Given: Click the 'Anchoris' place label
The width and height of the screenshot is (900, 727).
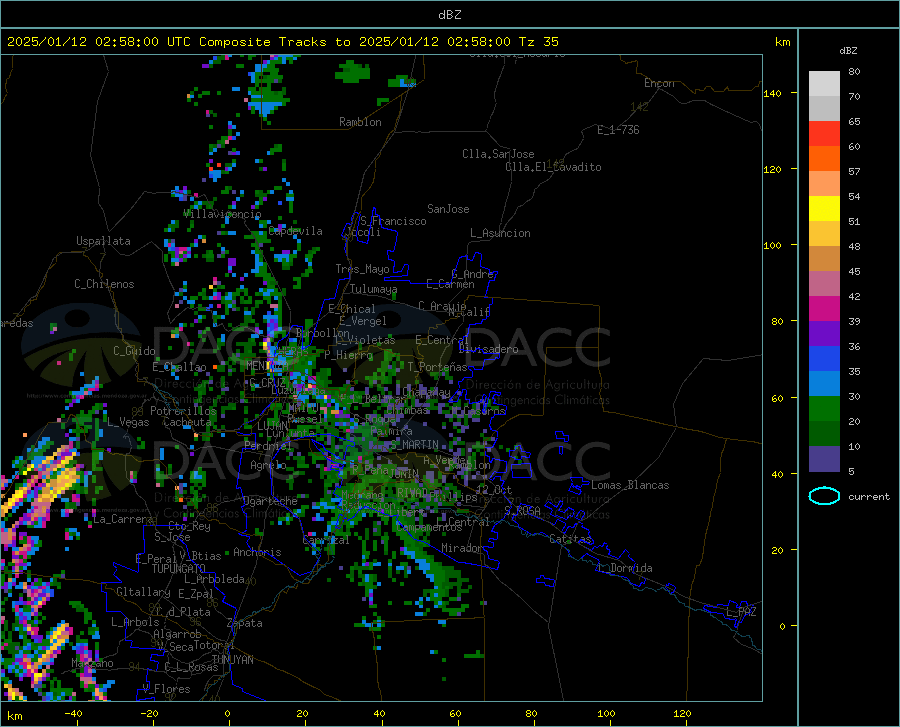Looking at the screenshot, I should [x=257, y=552].
